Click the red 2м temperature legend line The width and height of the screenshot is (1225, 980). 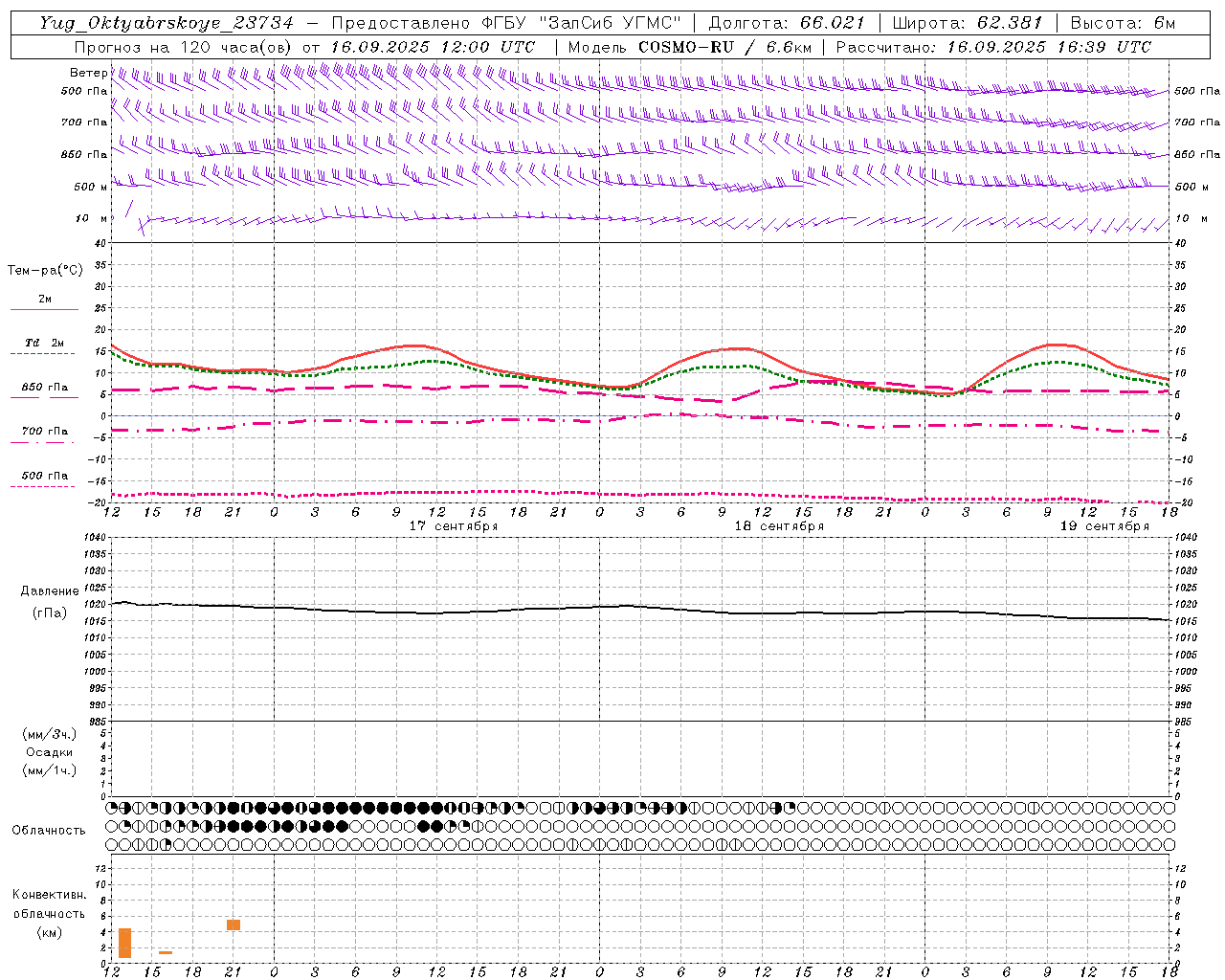(44, 309)
